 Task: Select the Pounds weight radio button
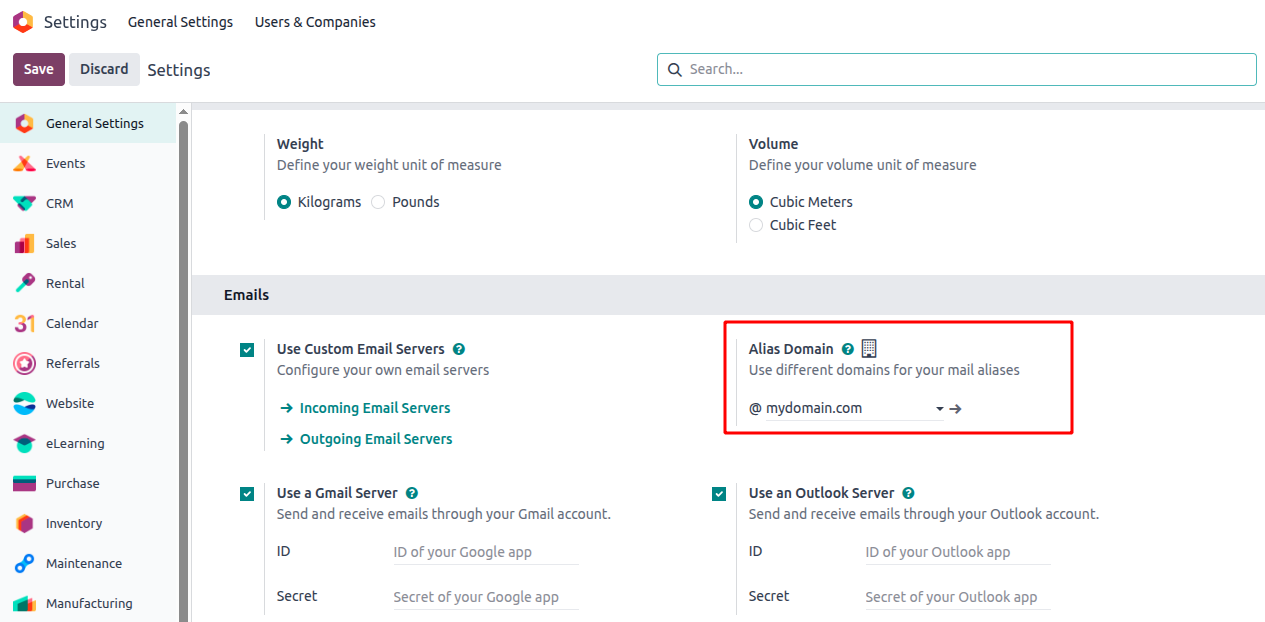coord(378,202)
